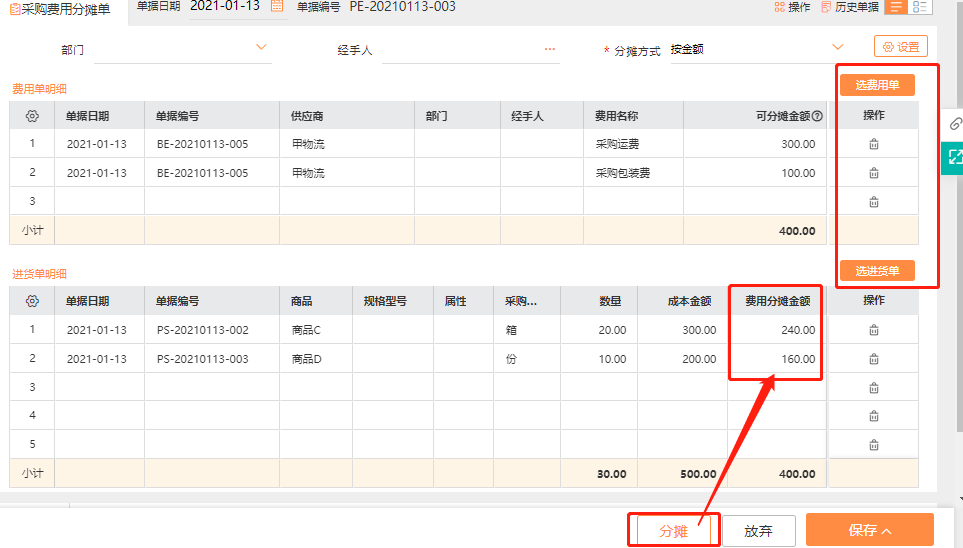The height and width of the screenshot is (548, 963).
Task: Delete the 采购包装费 expense row via trash icon
Action: (873, 173)
